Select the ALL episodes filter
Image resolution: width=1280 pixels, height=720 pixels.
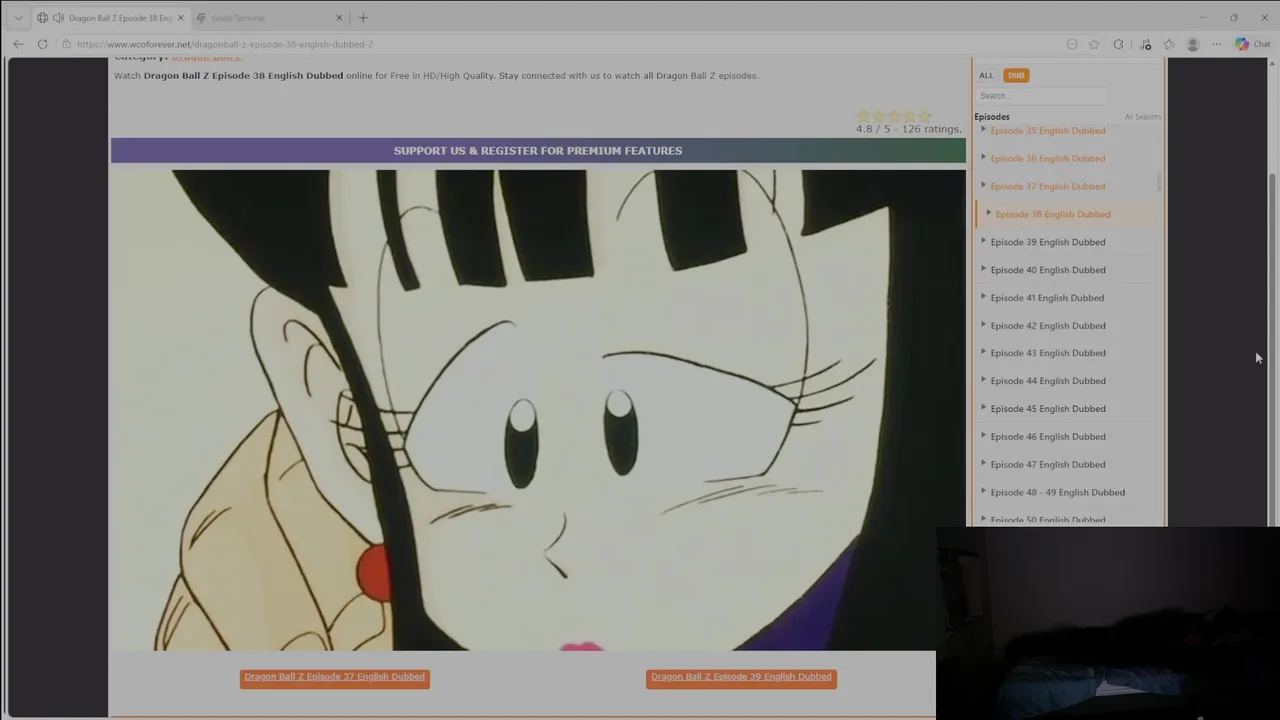tap(986, 75)
